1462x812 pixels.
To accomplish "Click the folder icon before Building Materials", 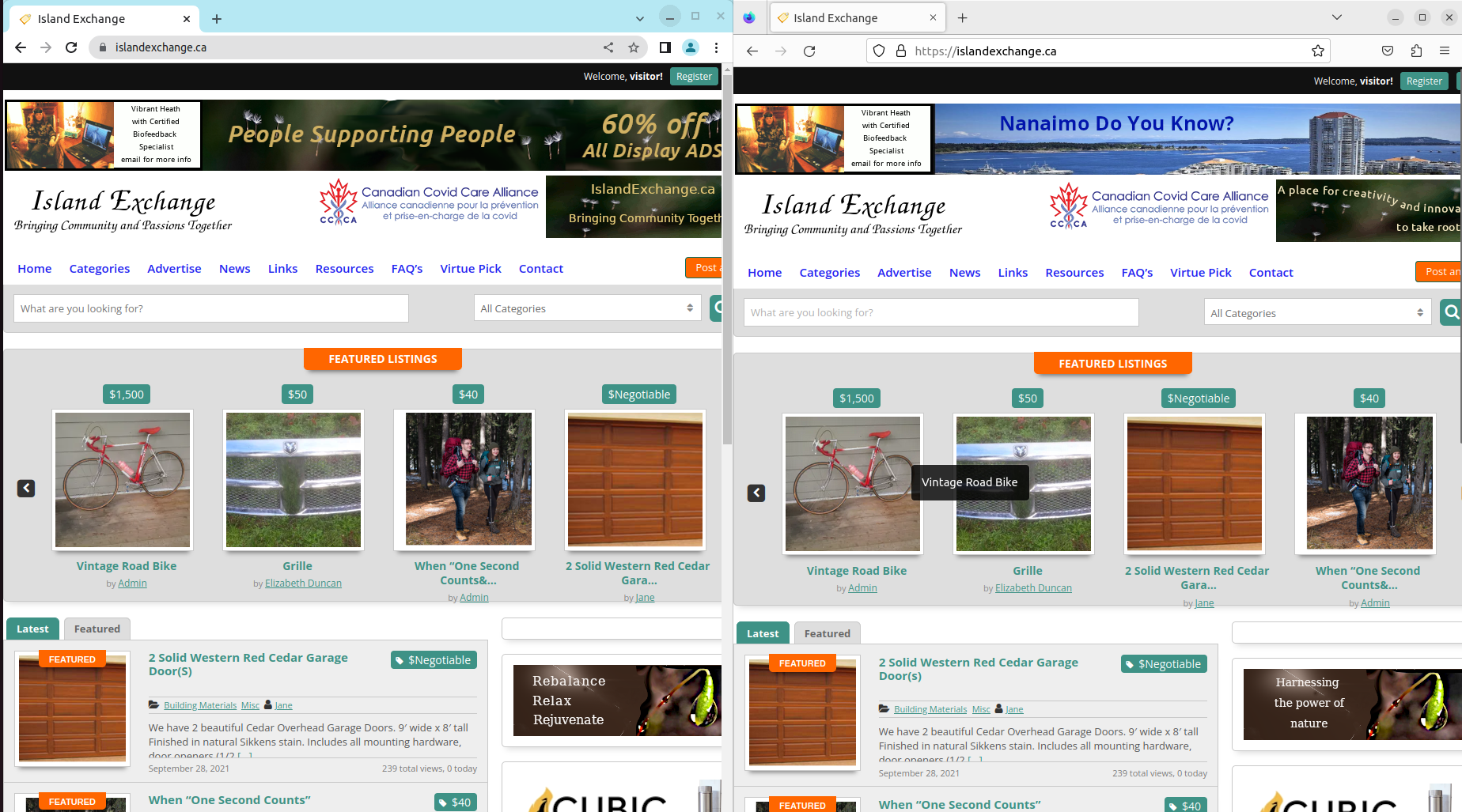I will point(154,704).
